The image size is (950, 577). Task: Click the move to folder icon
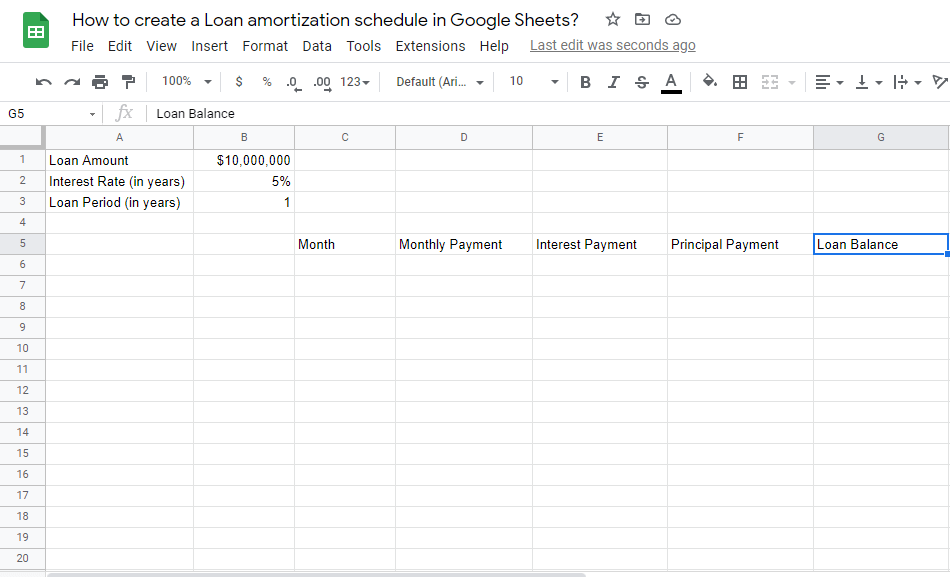pos(642,19)
